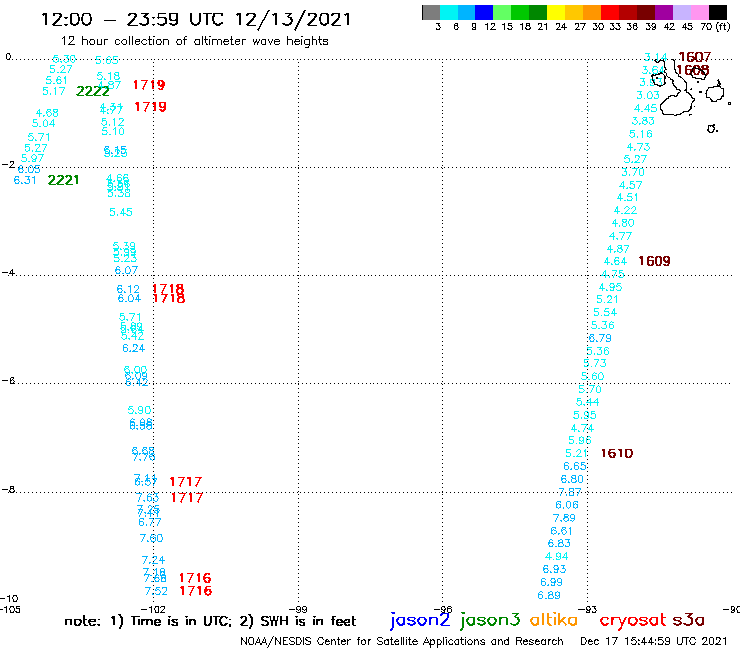The image size is (740, 650).
Task: Click the wave height value '4.22'
Action: (625, 210)
